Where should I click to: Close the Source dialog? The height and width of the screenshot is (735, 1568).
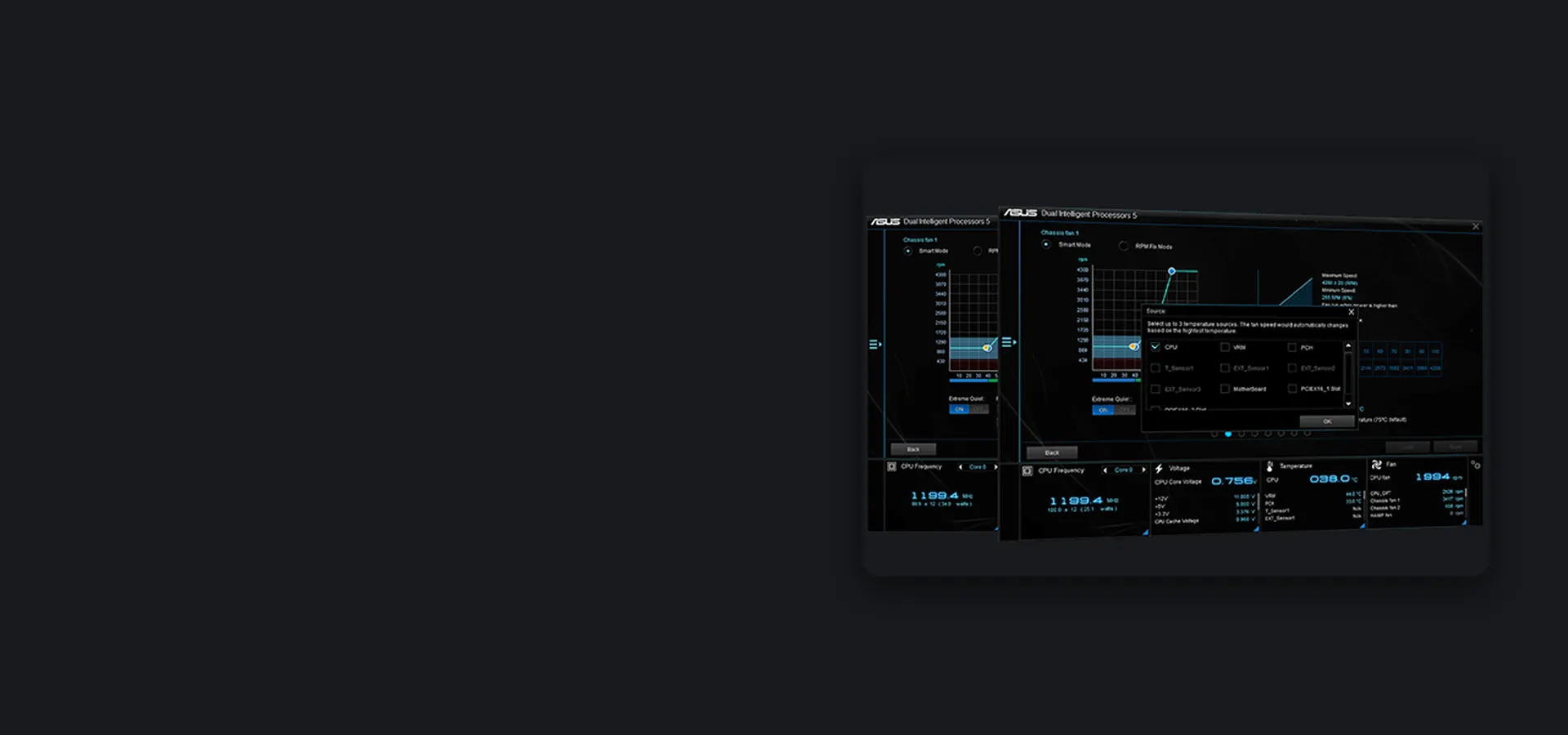[1352, 312]
